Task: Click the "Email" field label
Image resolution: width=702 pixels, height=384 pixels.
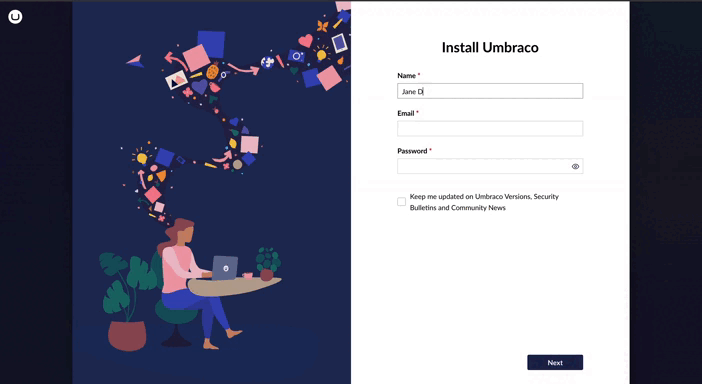Action: (406, 113)
